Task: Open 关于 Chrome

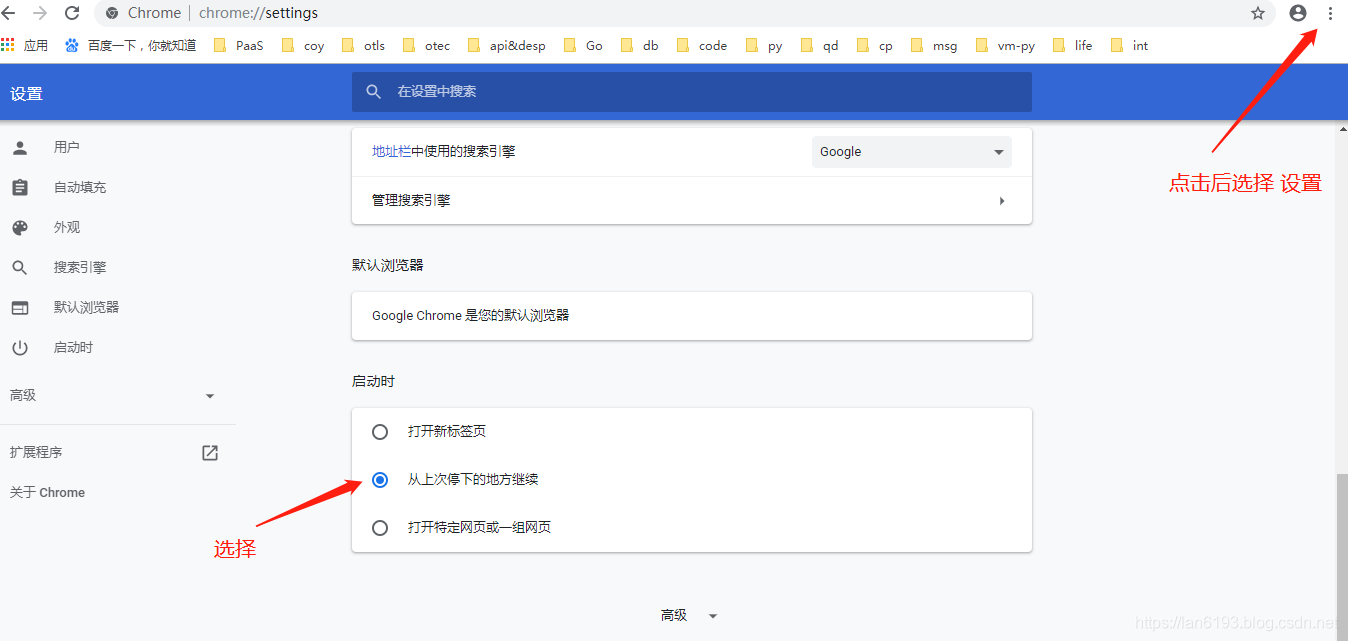Action: (x=47, y=492)
